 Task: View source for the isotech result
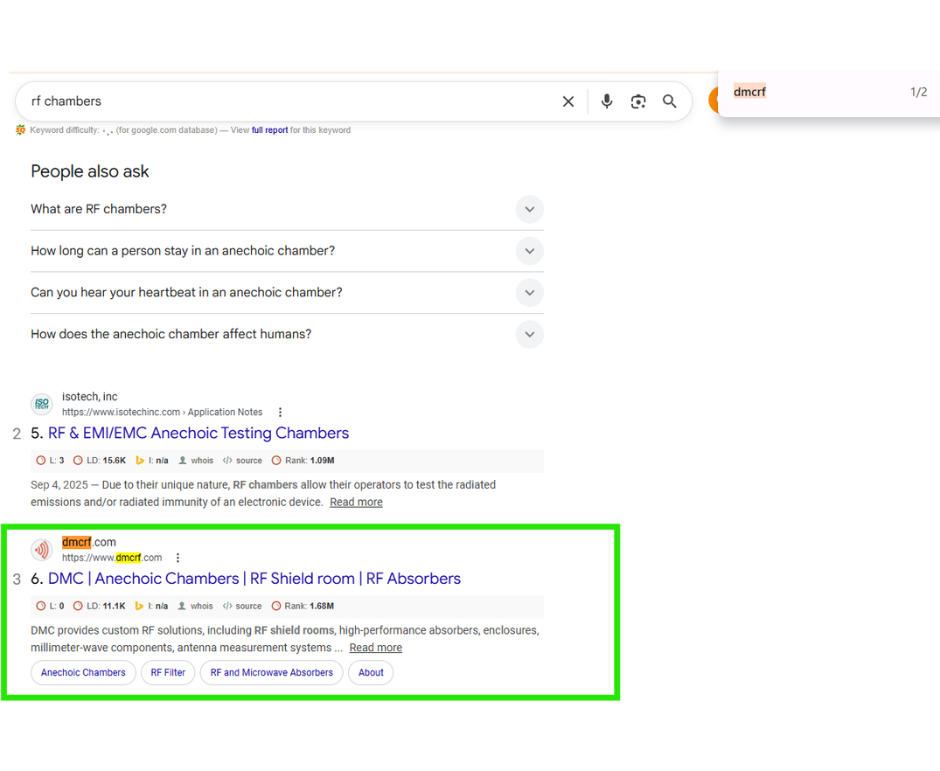pyautogui.click(x=242, y=460)
